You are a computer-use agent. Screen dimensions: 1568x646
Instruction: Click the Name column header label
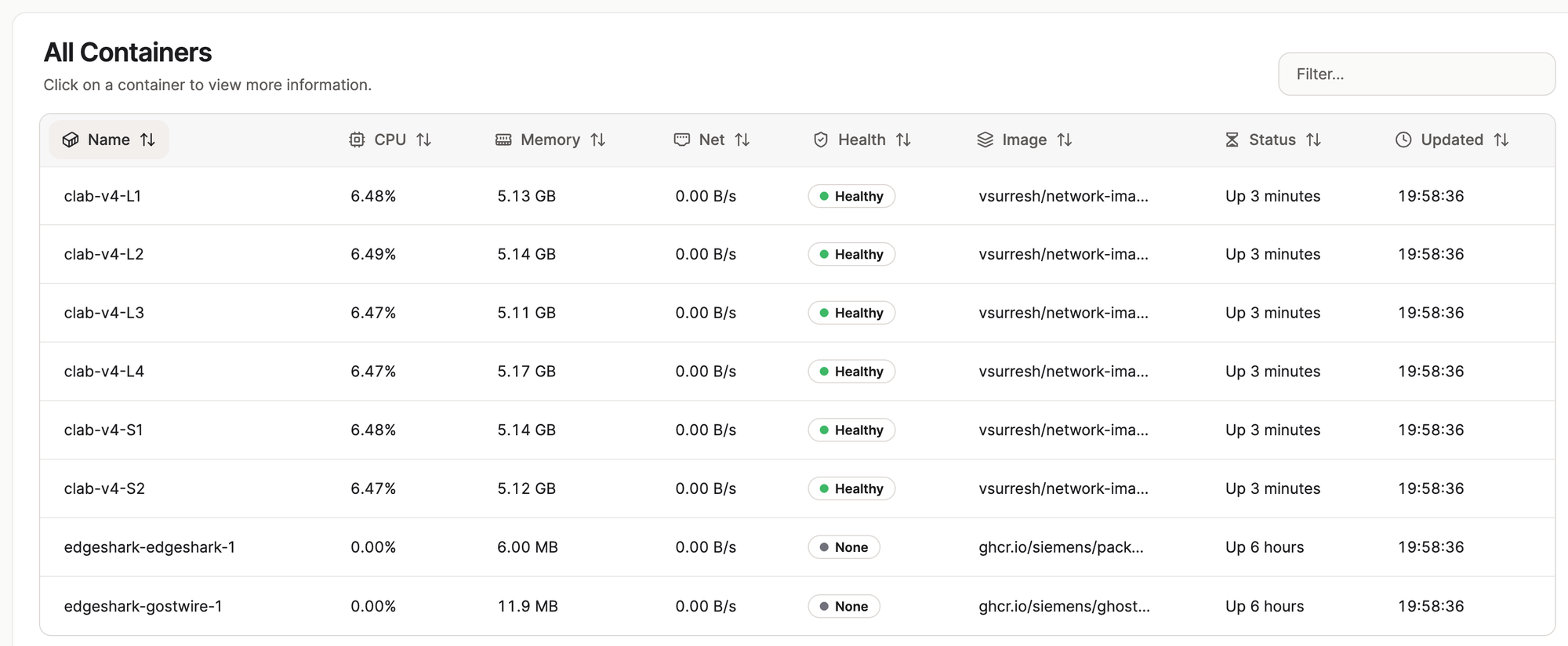109,140
